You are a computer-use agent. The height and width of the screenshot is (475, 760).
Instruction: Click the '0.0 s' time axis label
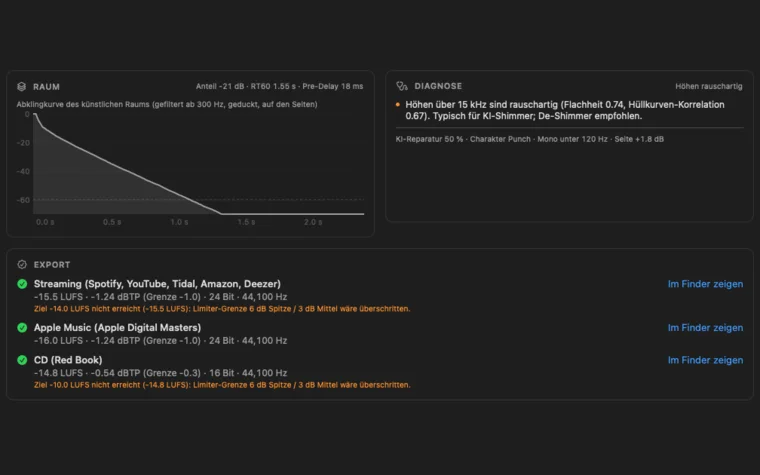tap(45, 222)
